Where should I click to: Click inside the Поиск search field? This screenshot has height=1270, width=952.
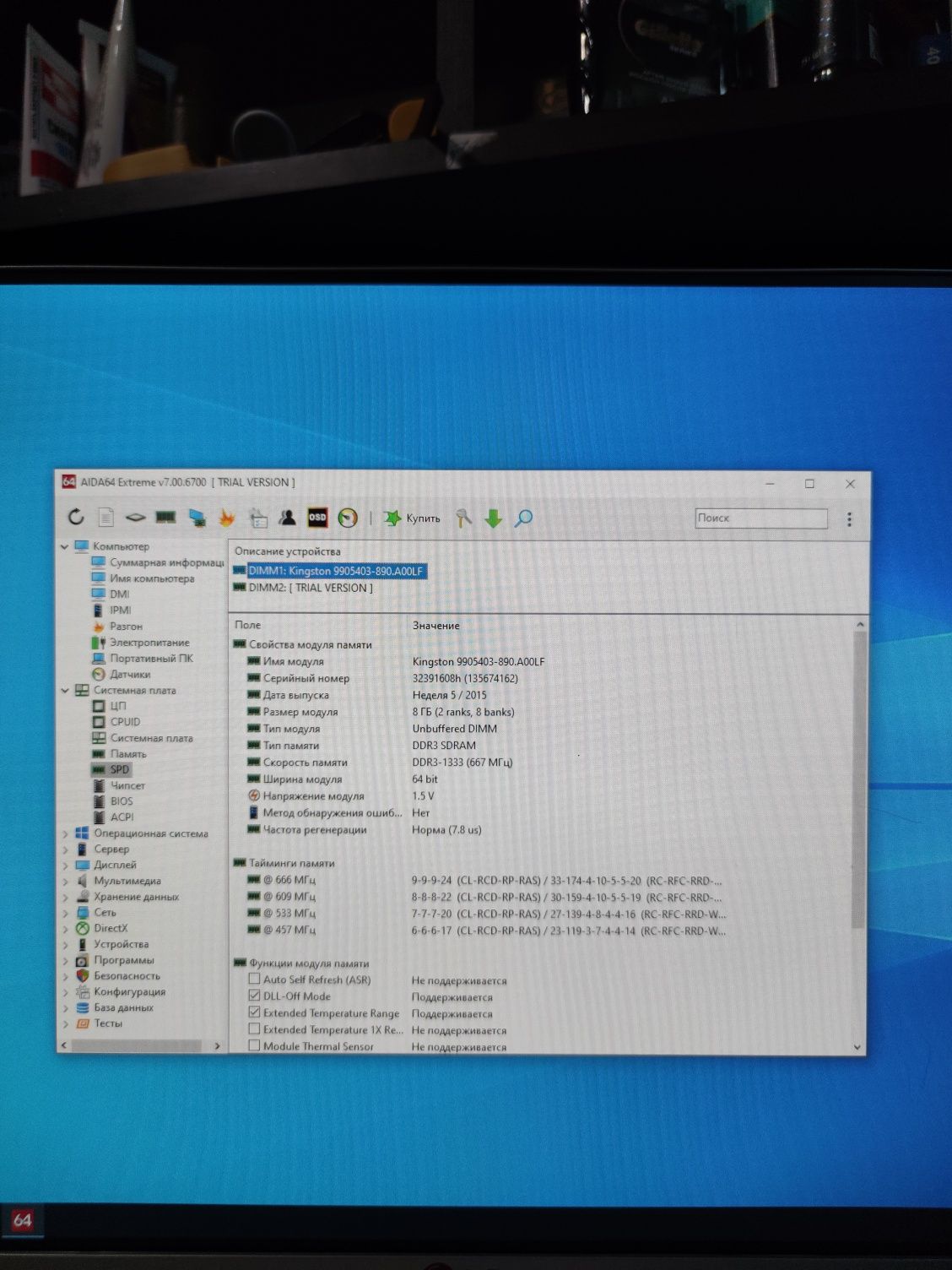(761, 518)
